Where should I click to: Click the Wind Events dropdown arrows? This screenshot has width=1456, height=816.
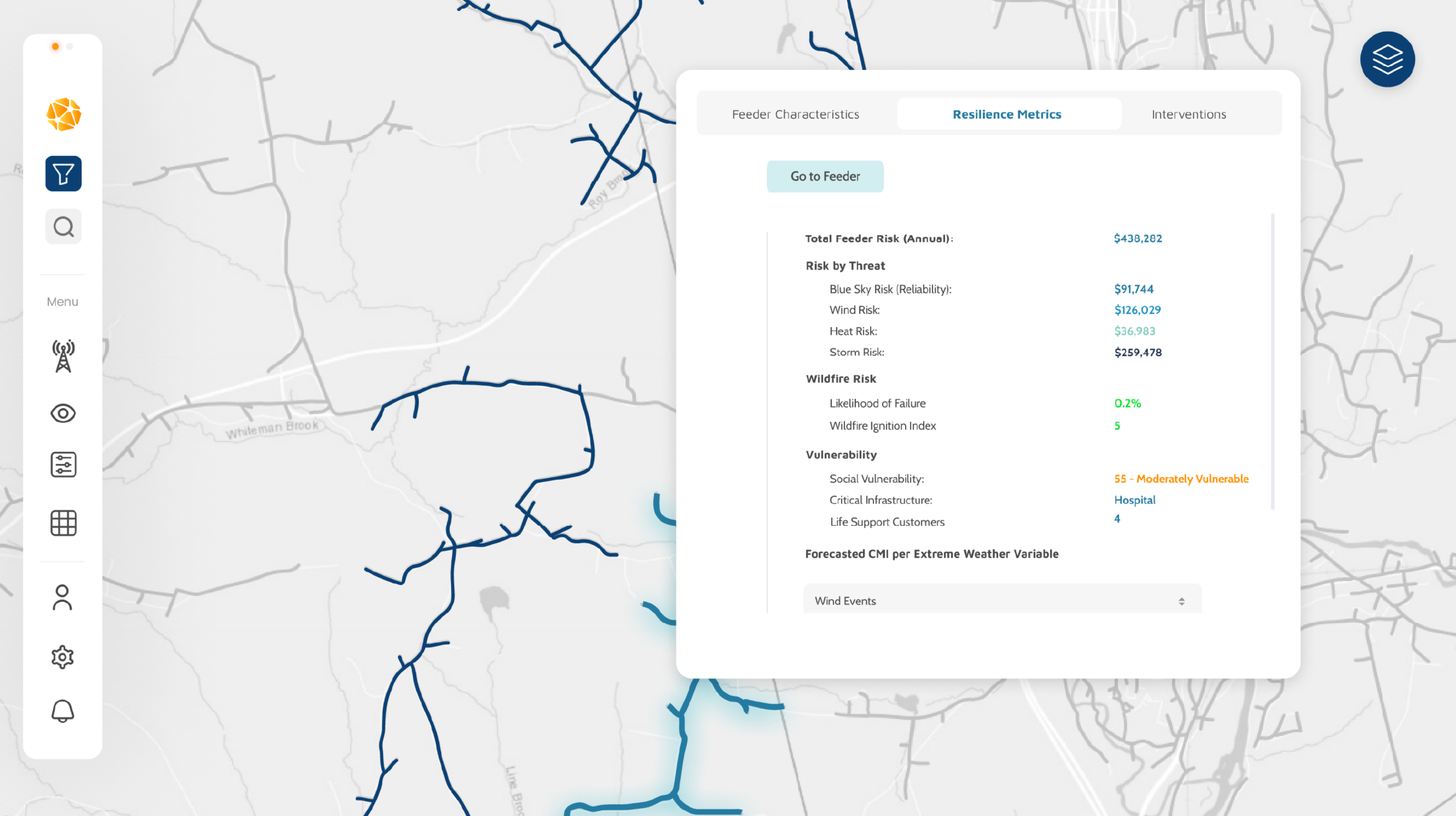(1181, 601)
